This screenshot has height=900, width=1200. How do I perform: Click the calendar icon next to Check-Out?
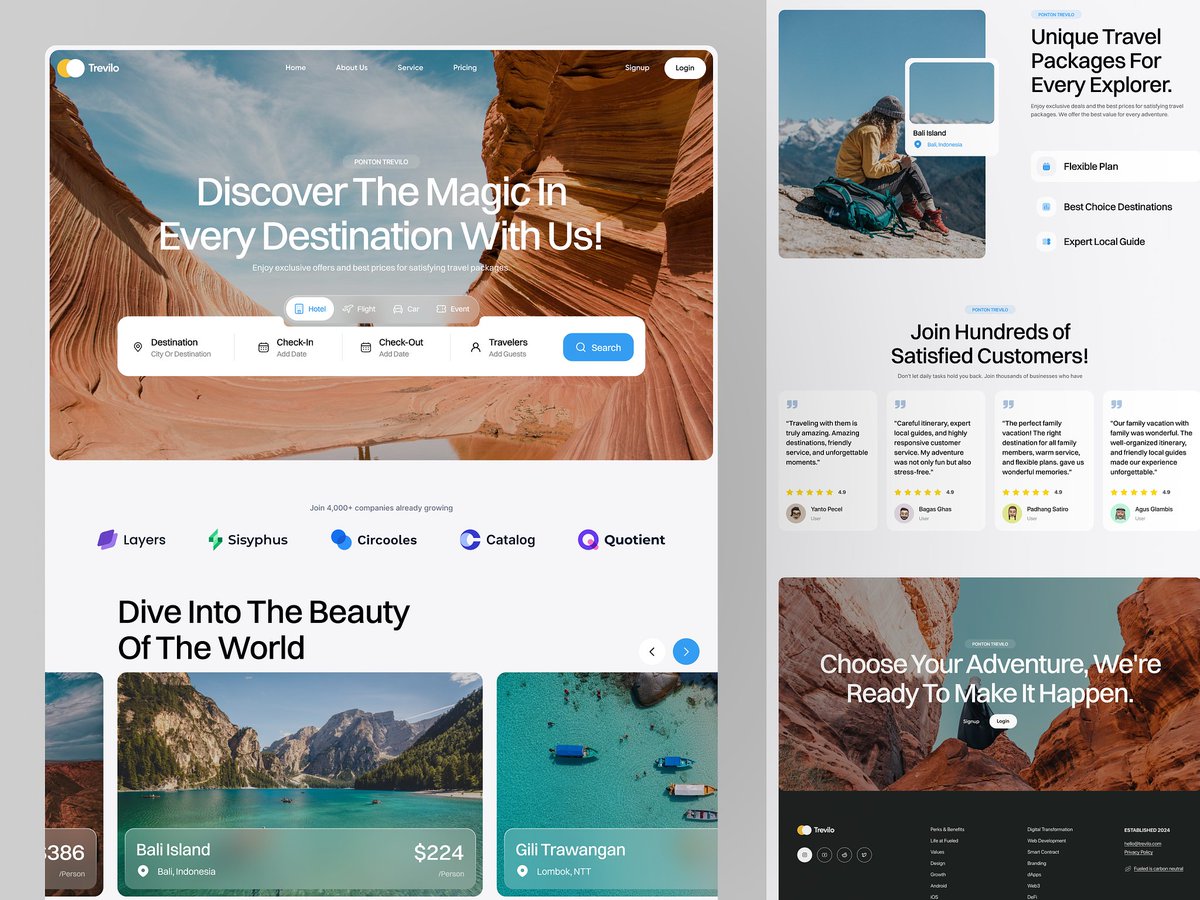point(366,347)
